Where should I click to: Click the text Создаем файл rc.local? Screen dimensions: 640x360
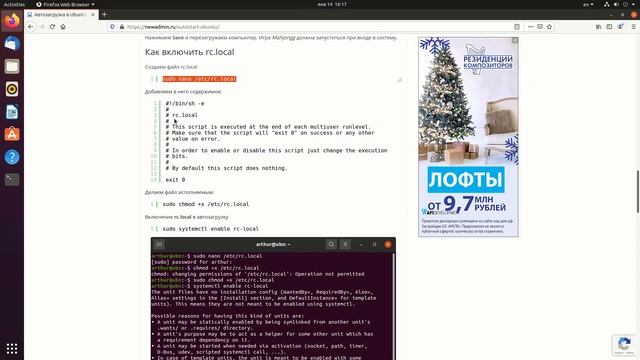pos(171,67)
